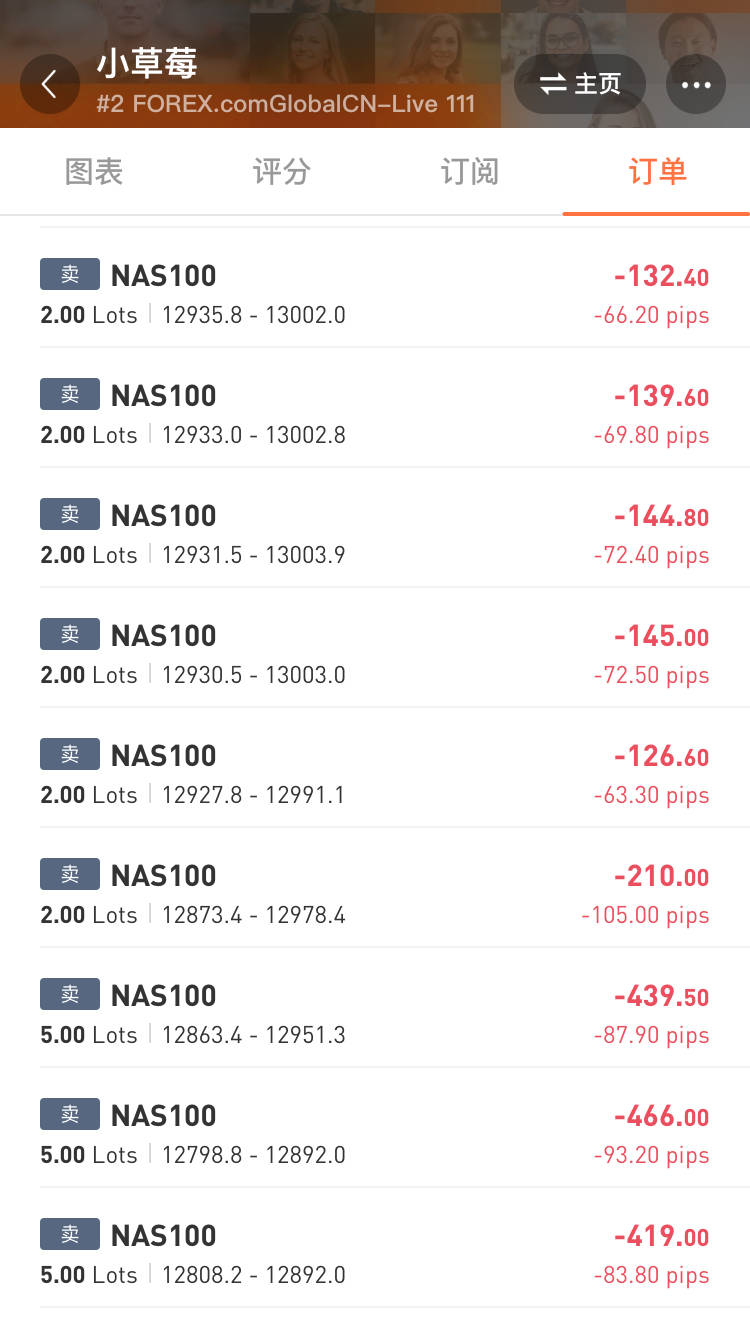Viewport: 750px width, 1334px height.
Task: Tap 卖 badge on the -126.60 order
Action: pos(70,754)
